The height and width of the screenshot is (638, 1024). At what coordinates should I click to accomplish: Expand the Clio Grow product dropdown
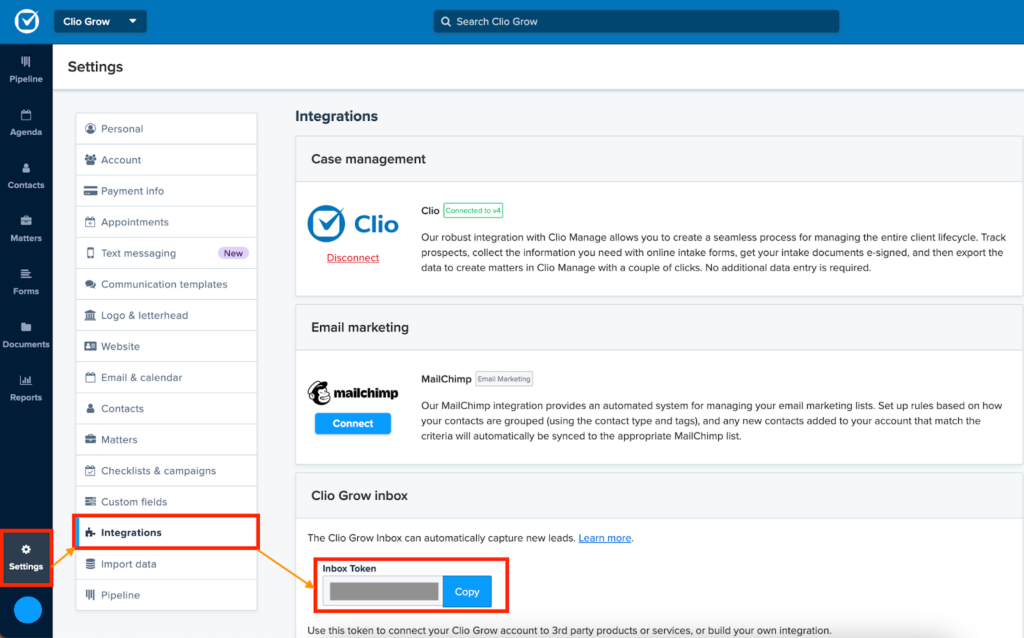pos(100,21)
